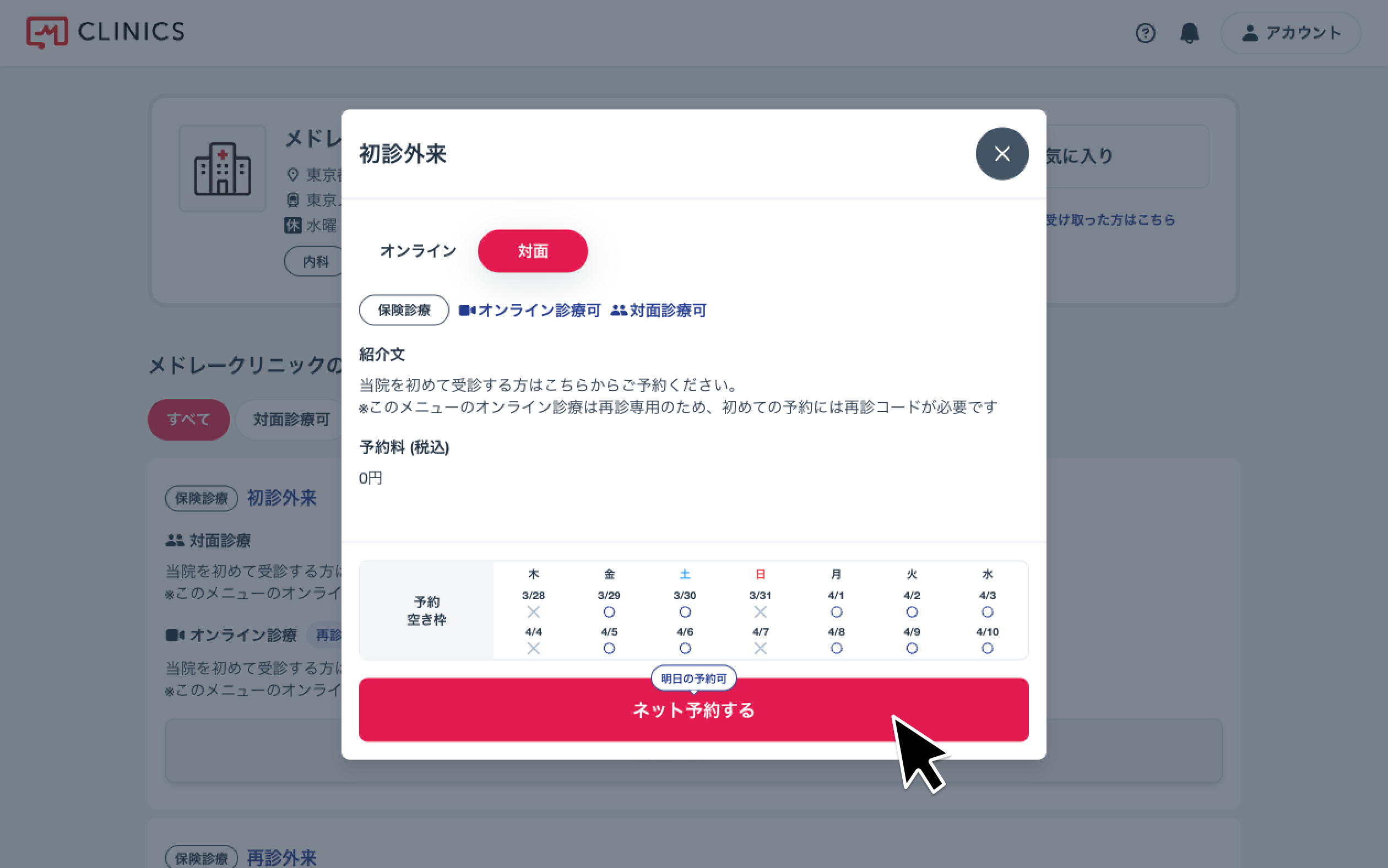Click the close X button on modal
This screenshot has height=868, width=1388.
pyautogui.click(x=1001, y=154)
